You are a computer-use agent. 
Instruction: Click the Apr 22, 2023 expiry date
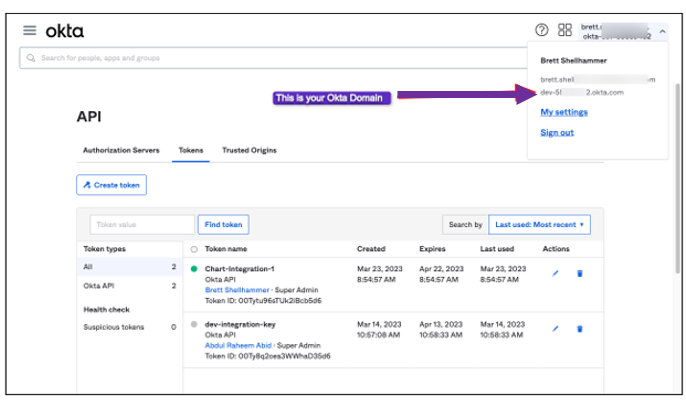[441, 269]
